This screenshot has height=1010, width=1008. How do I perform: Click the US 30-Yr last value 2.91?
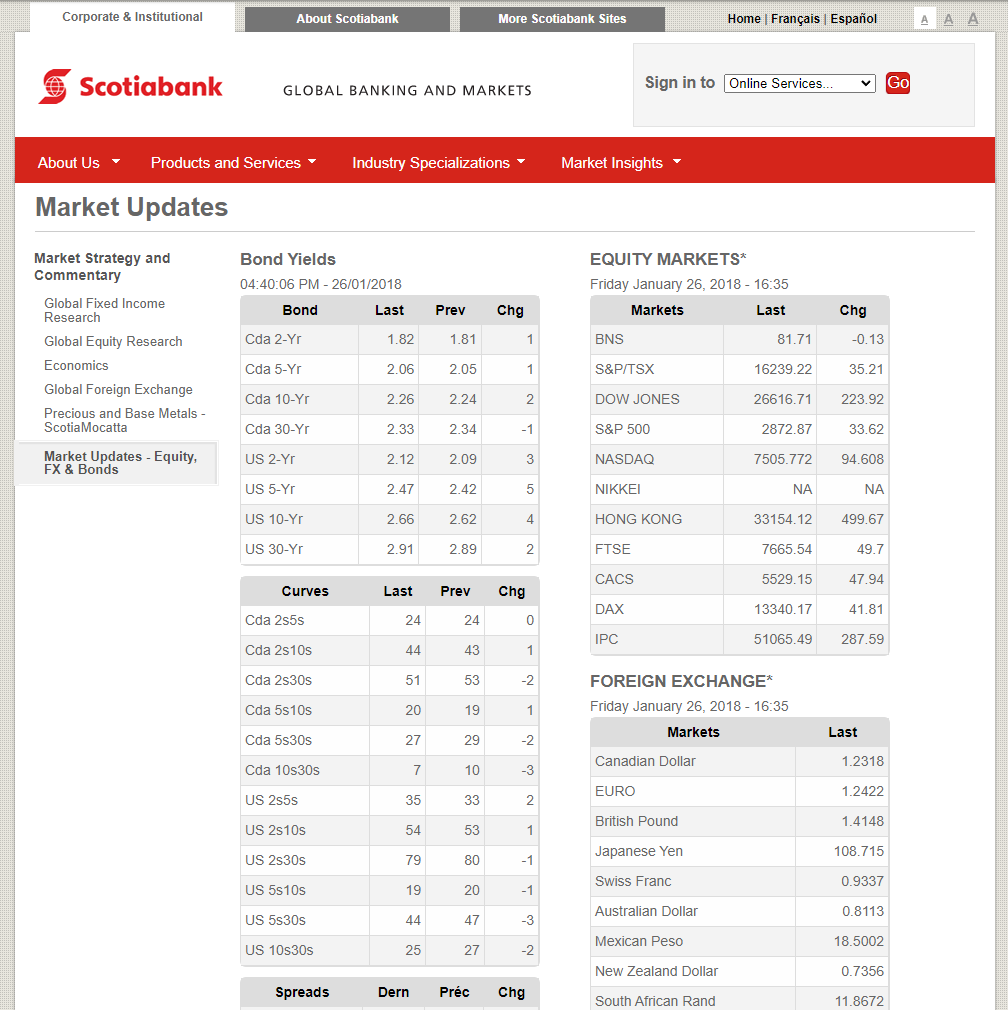click(400, 549)
